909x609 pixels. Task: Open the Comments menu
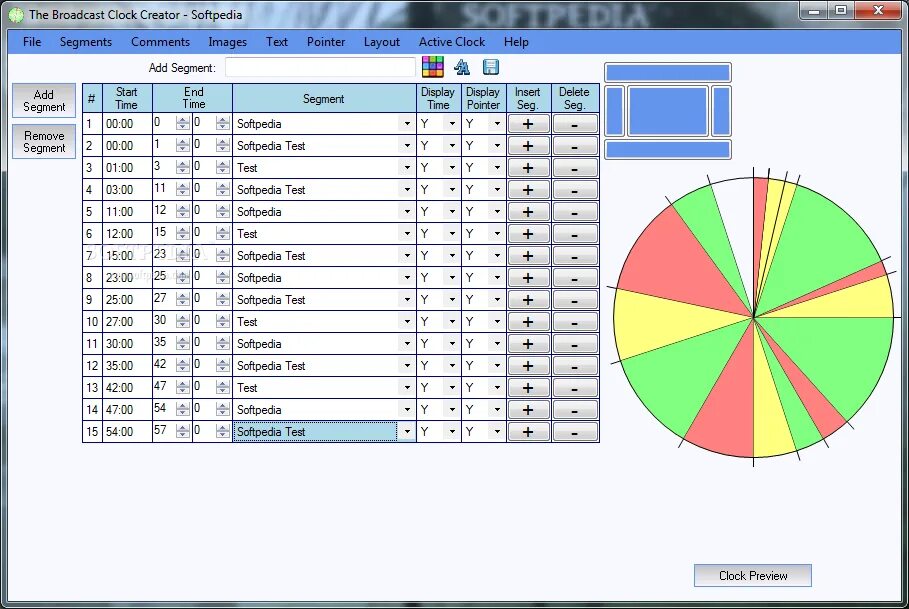[161, 42]
